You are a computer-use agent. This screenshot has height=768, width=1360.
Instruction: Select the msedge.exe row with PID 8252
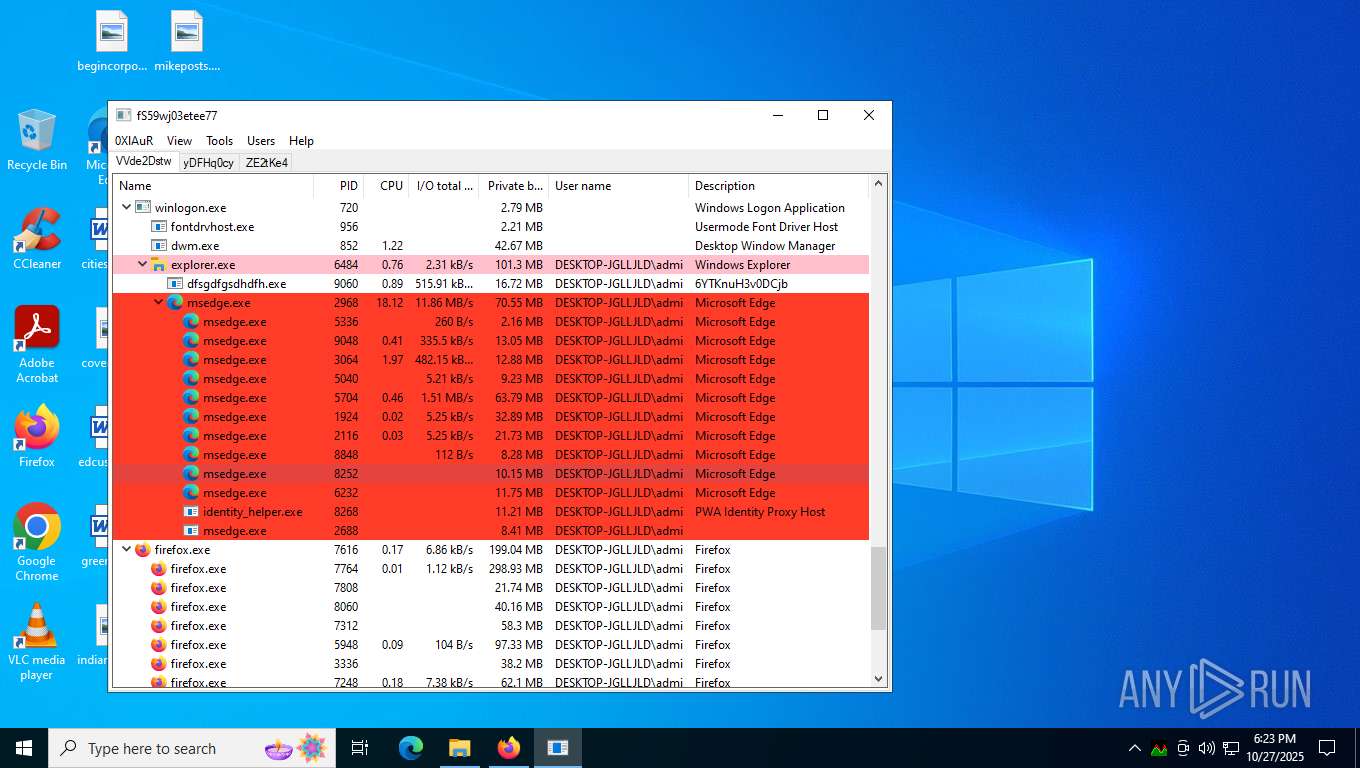[x=491, y=474]
